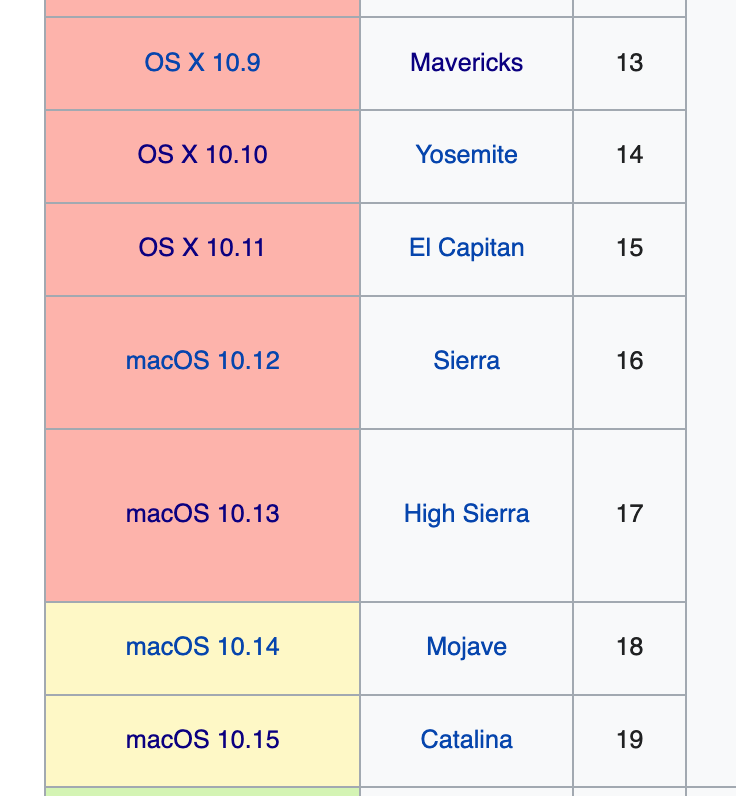736x796 pixels.
Task: Click the number 15 cell
Action: coord(629,248)
